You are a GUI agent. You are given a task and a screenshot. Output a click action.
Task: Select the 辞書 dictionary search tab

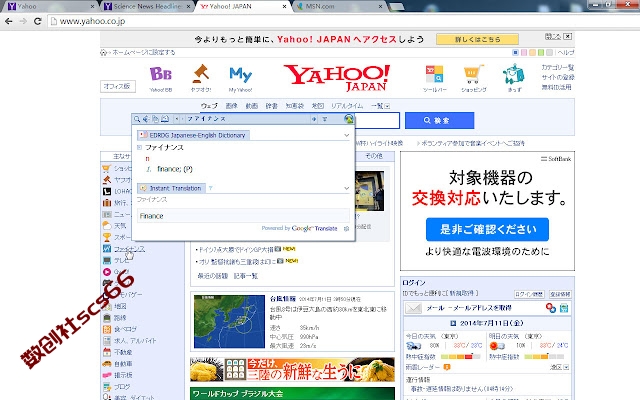point(271,106)
